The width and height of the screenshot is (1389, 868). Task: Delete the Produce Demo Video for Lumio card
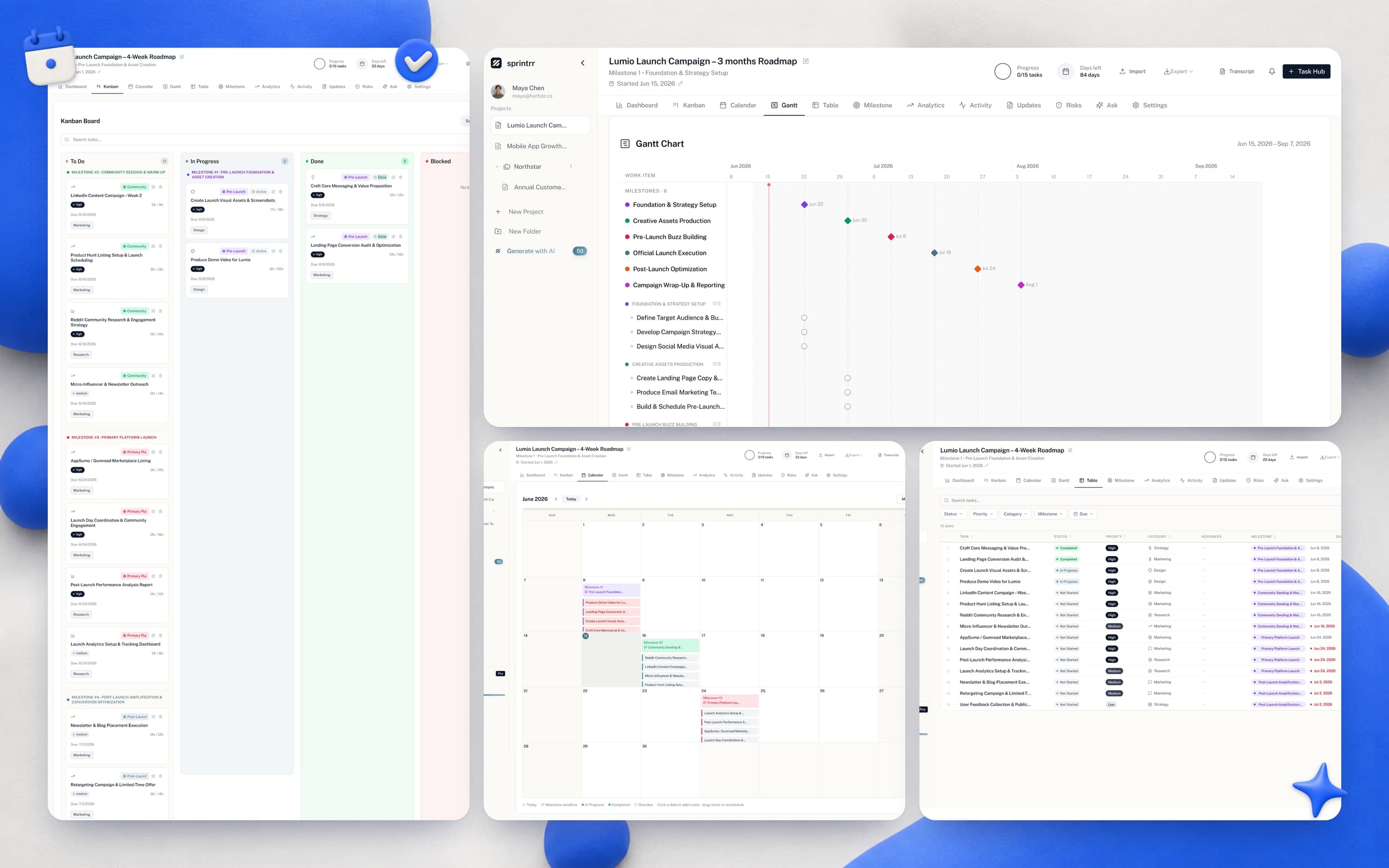[281, 251]
